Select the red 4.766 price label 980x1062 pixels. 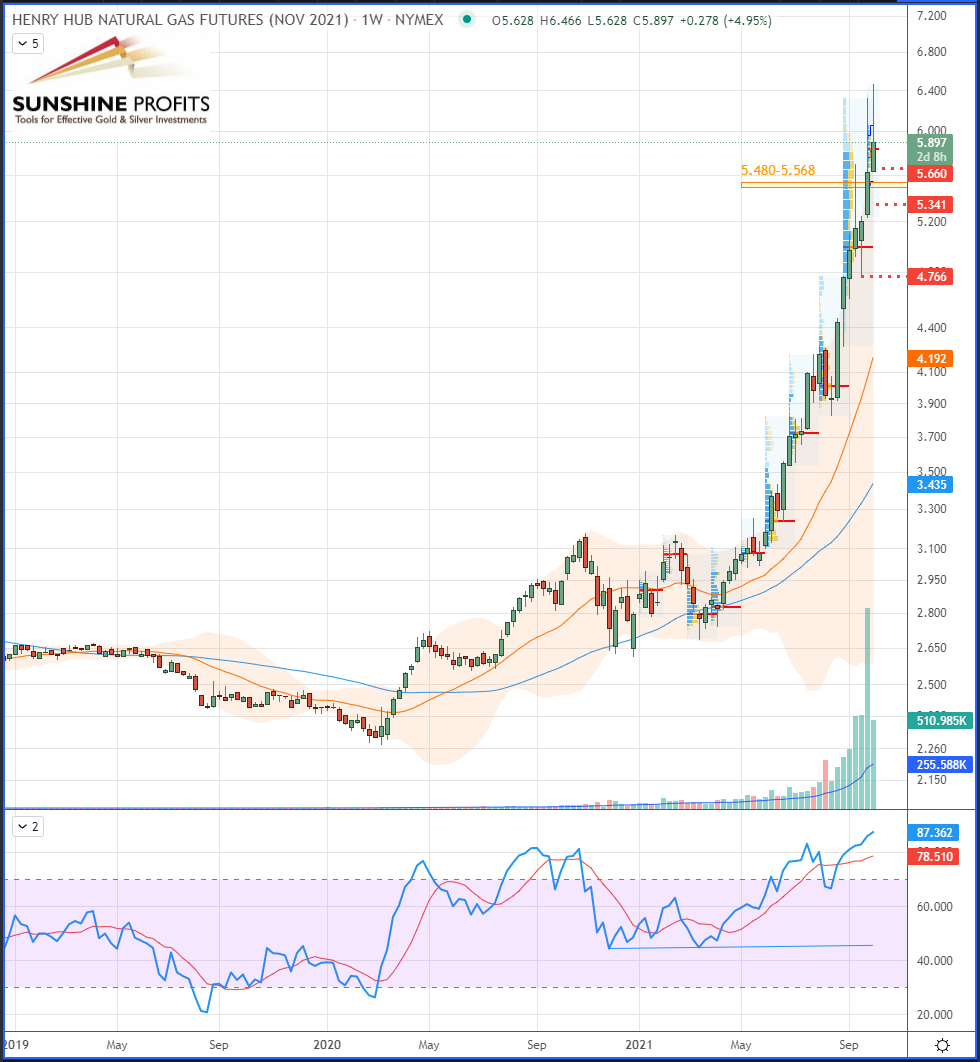click(x=931, y=276)
